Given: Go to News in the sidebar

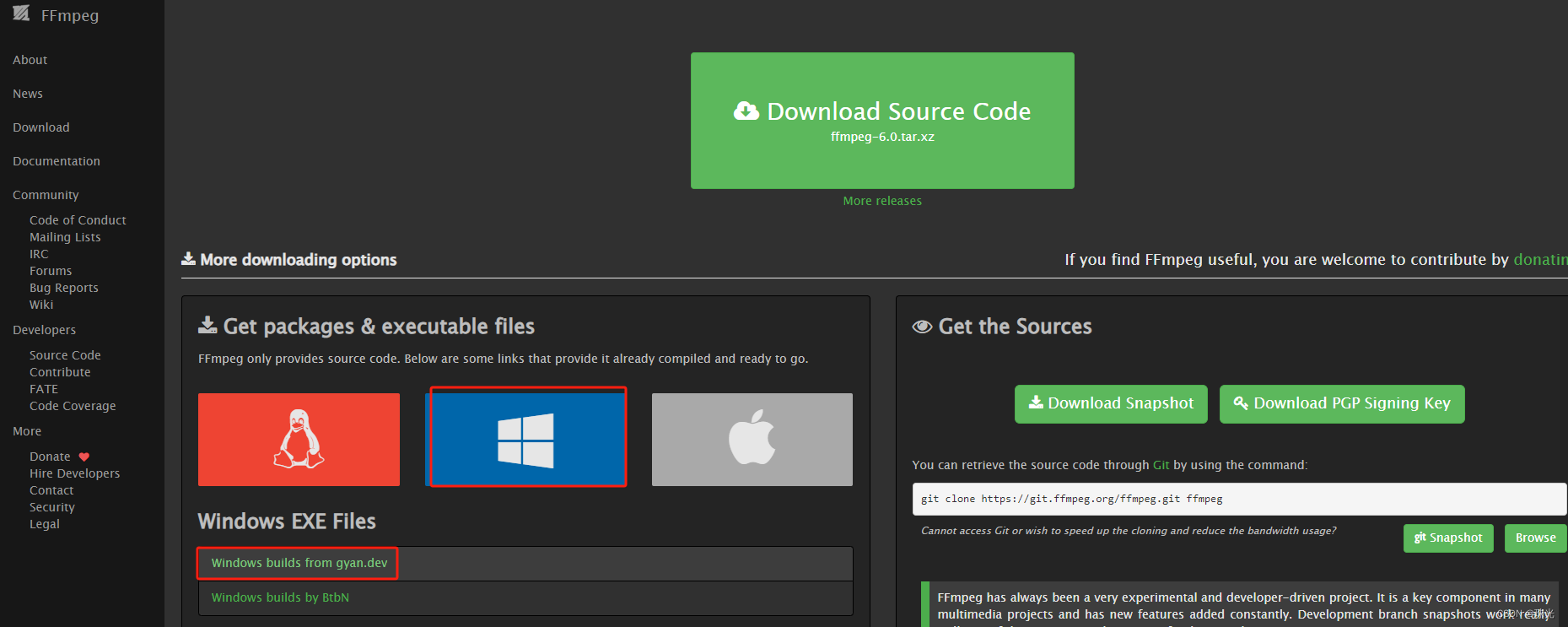Looking at the screenshot, I should click(x=28, y=94).
